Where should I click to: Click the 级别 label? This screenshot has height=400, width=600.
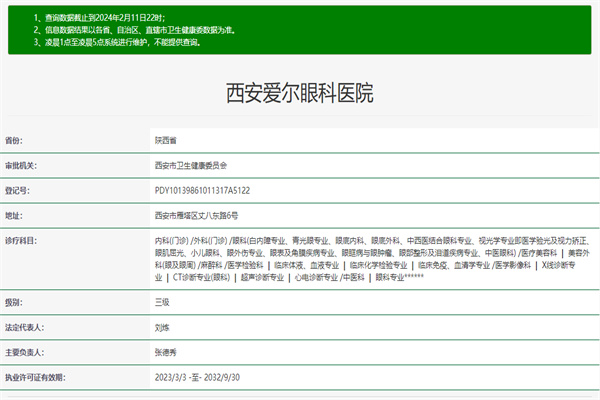(x=14, y=303)
